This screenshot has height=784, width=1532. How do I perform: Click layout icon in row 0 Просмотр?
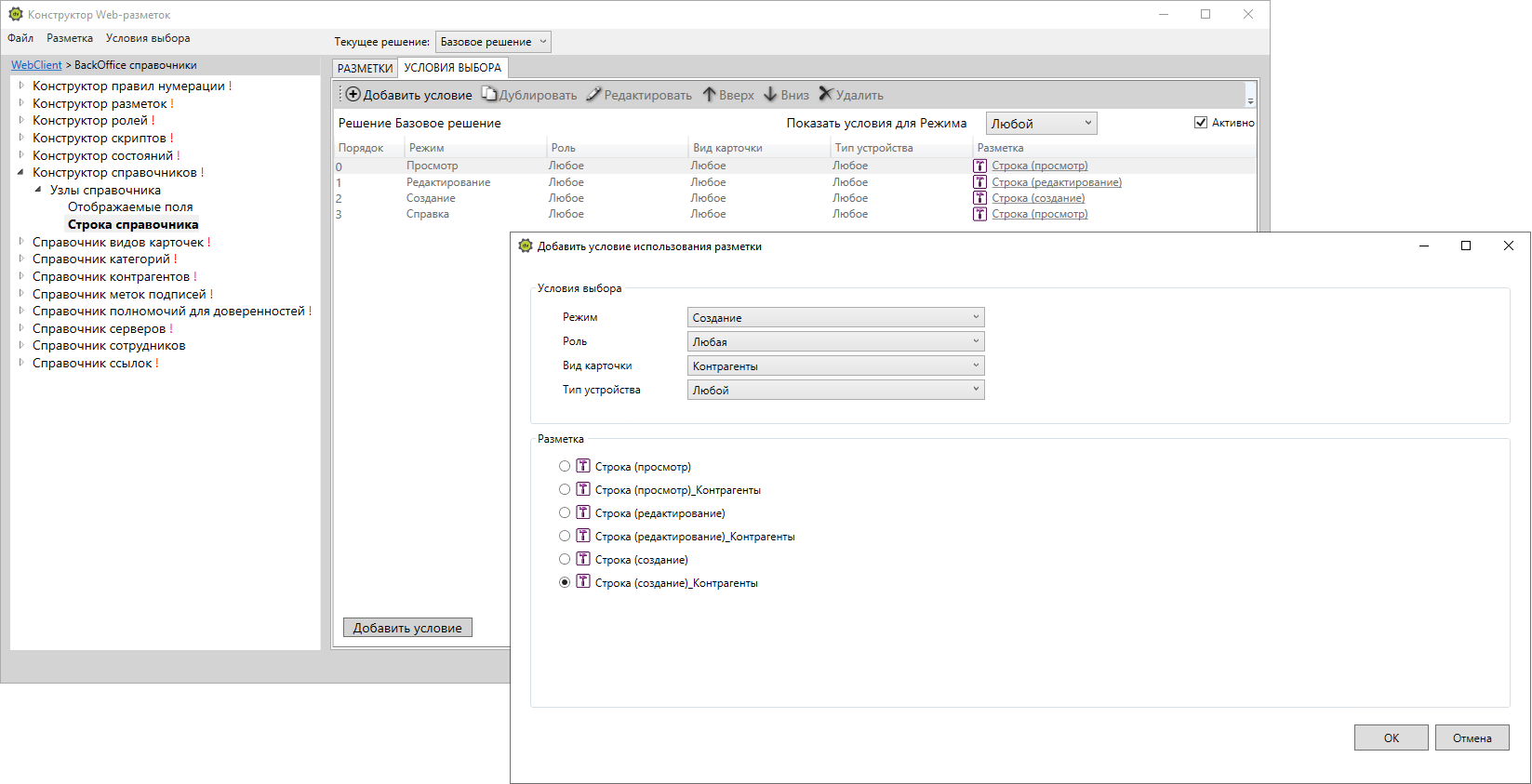(x=979, y=166)
